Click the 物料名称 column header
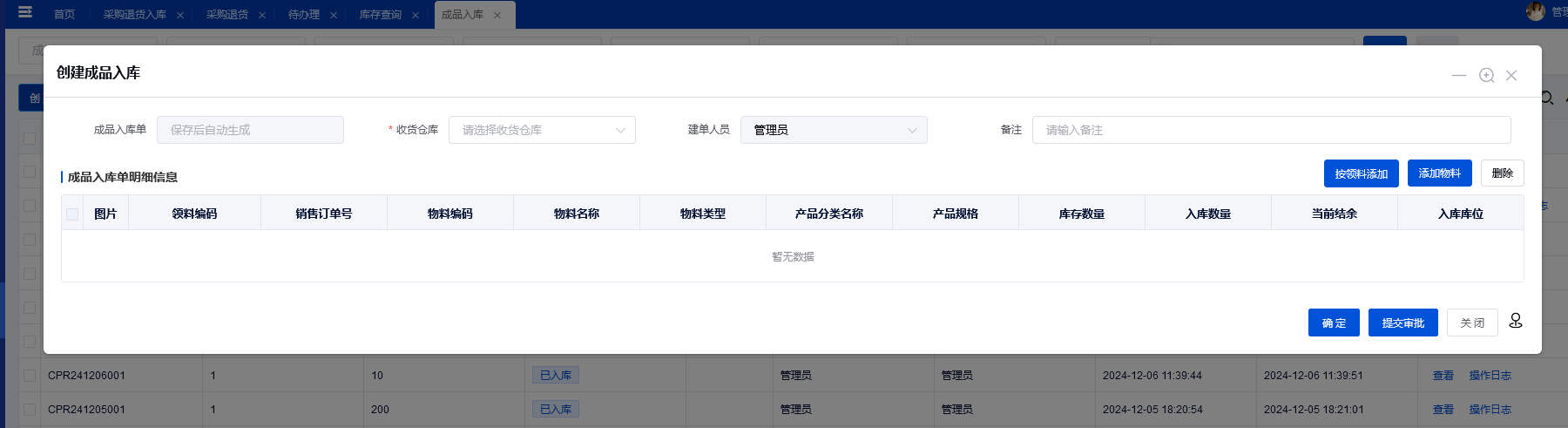The image size is (1568, 428). pos(577,214)
